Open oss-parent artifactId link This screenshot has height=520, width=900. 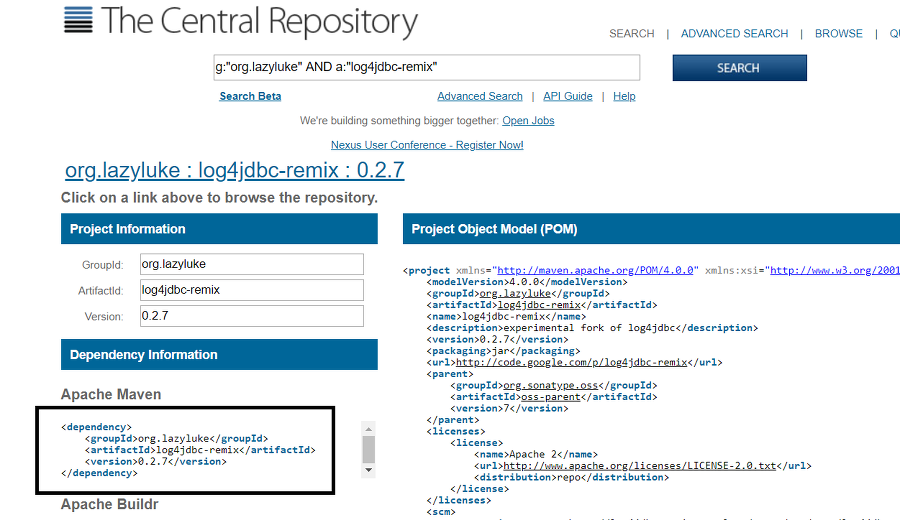[550, 397]
